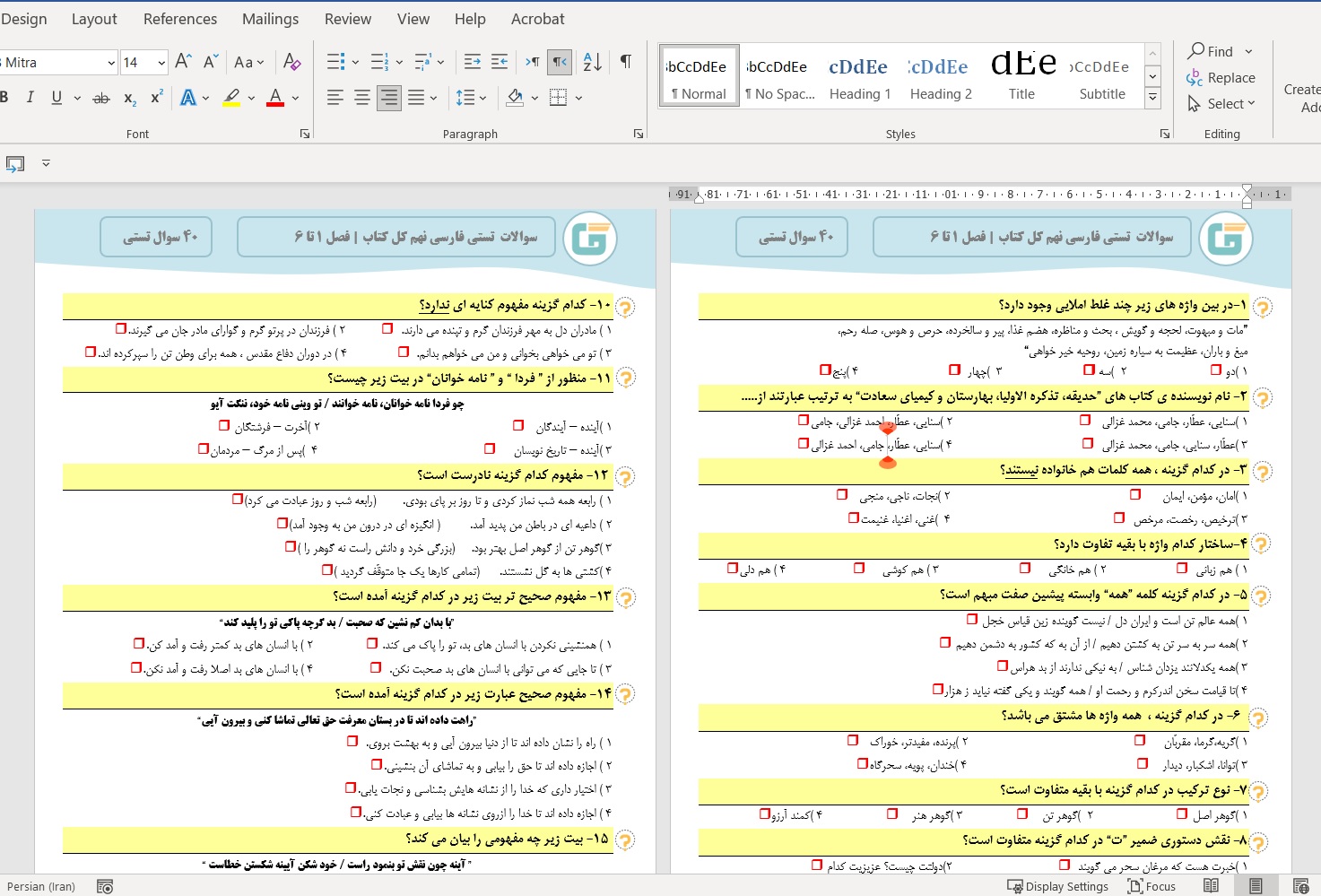Image resolution: width=1321 pixels, height=896 pixels.
Task: Apply subscript formatting
Action: click(x=128, y=99)
